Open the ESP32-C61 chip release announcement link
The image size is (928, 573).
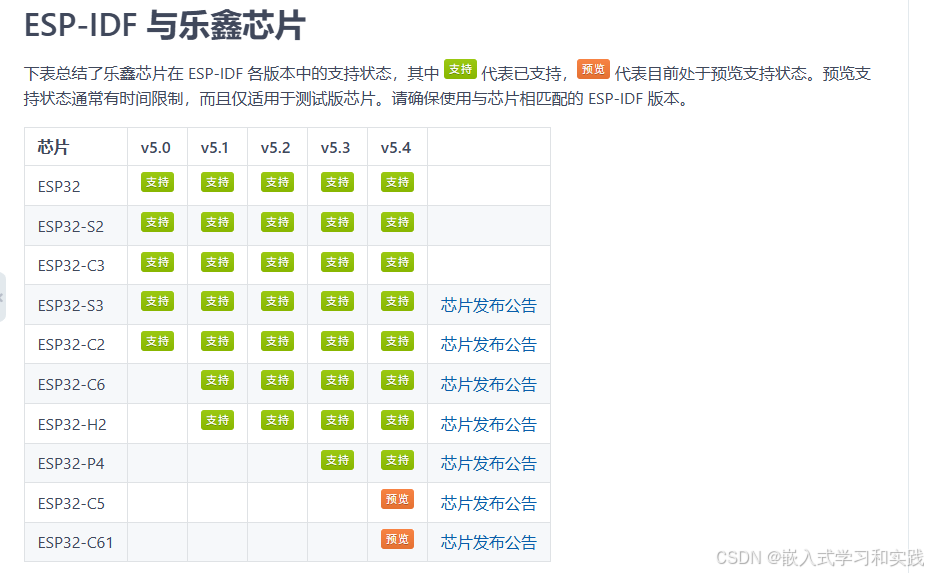click(488, 543)
